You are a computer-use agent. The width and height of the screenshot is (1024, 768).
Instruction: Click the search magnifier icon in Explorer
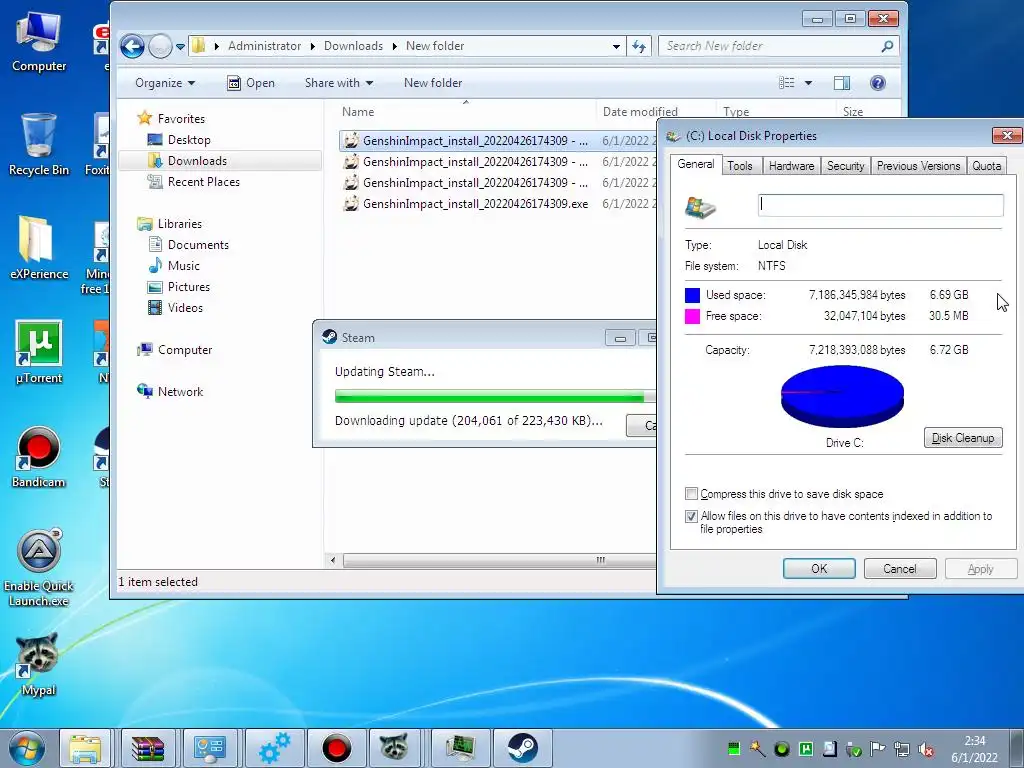pos(887,46)
